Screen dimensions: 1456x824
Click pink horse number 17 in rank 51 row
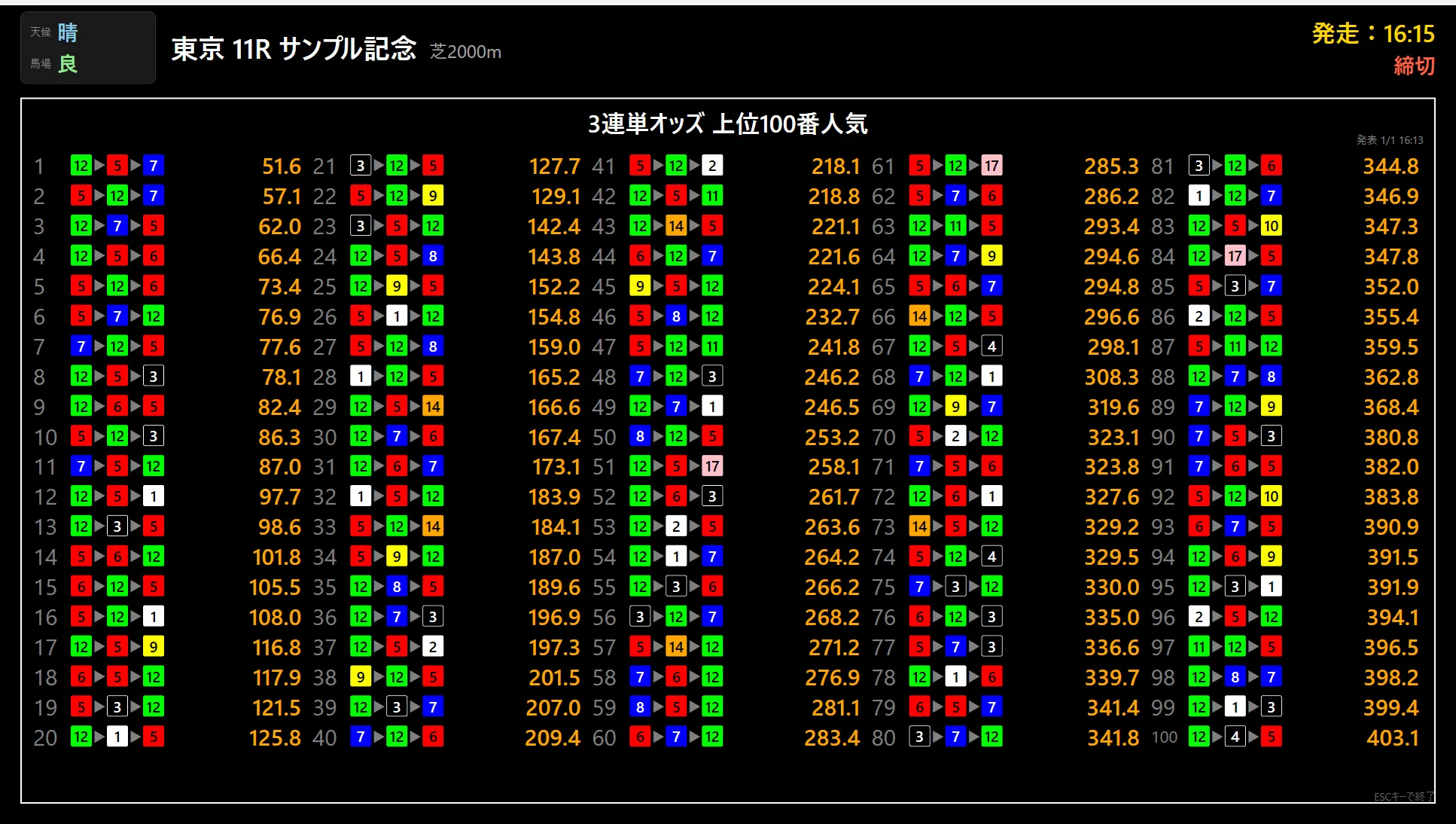[712, 466]
